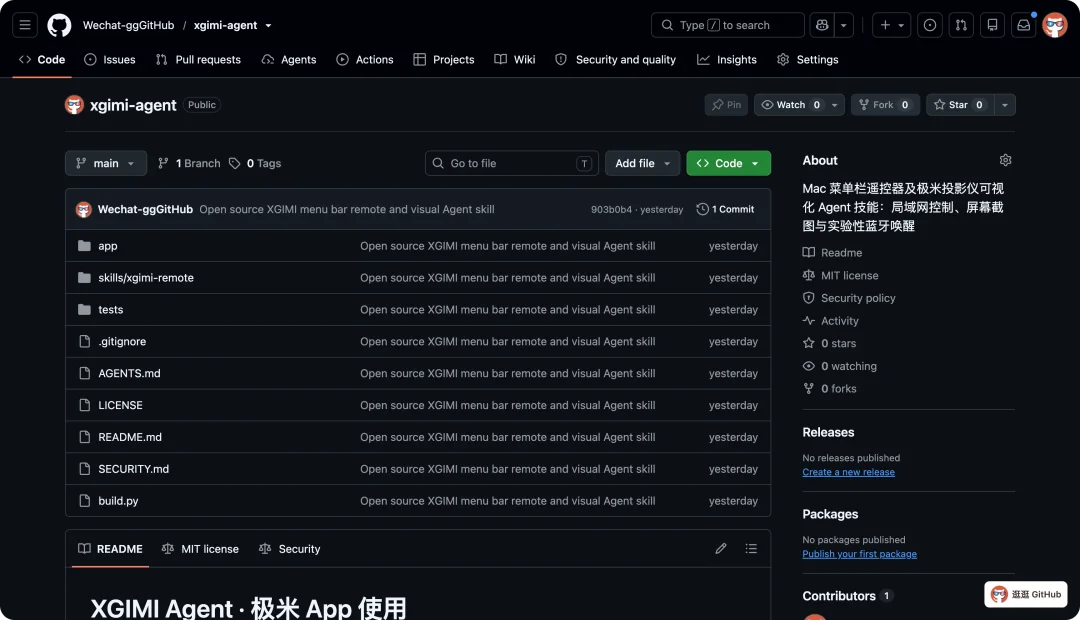Focus the Type / to search field
The image size is (1080, 620).
pyautogui.click(x=727, y=25)
